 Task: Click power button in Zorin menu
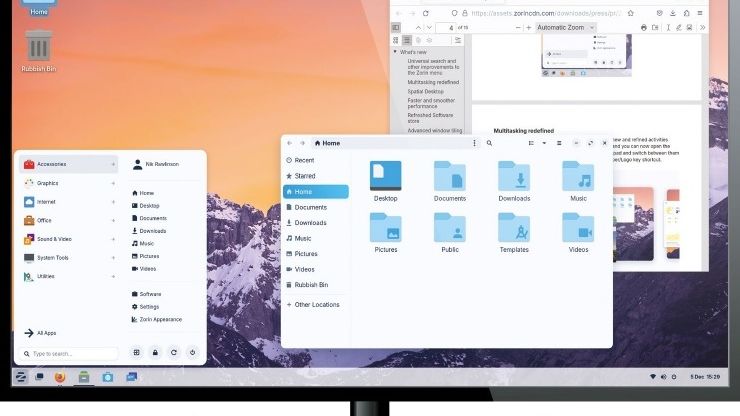[192, 352]
